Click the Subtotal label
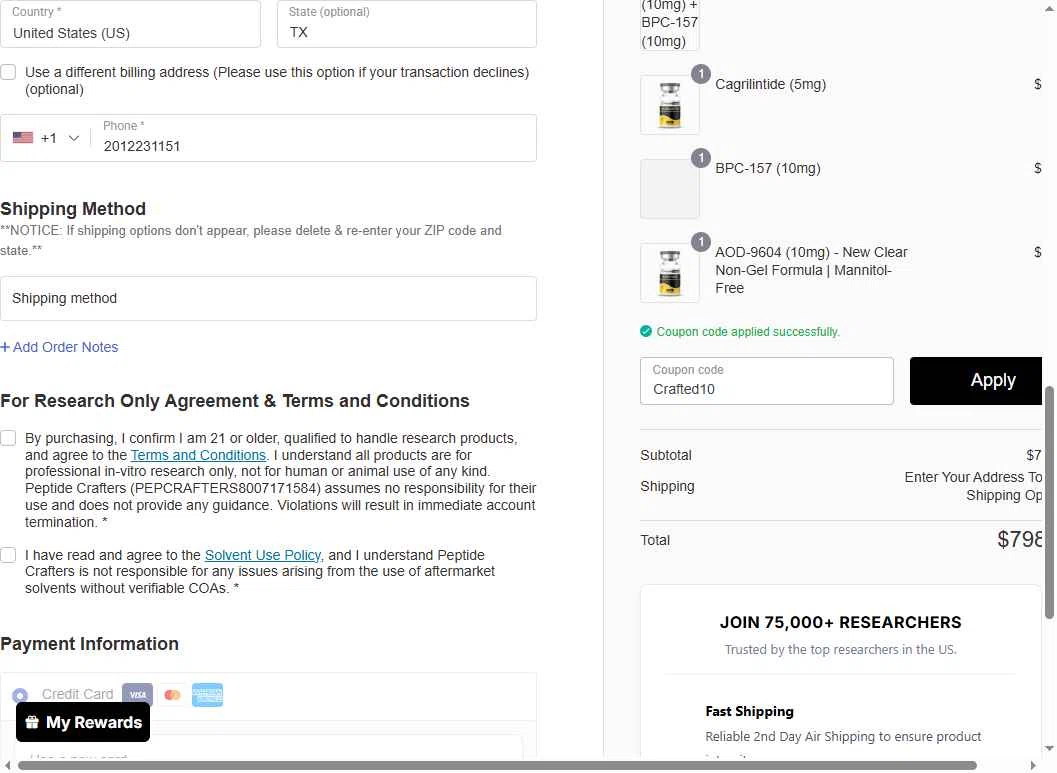The height and width of the screenshot is (773, 1057). pyautogui.click(x=666, y=455)
